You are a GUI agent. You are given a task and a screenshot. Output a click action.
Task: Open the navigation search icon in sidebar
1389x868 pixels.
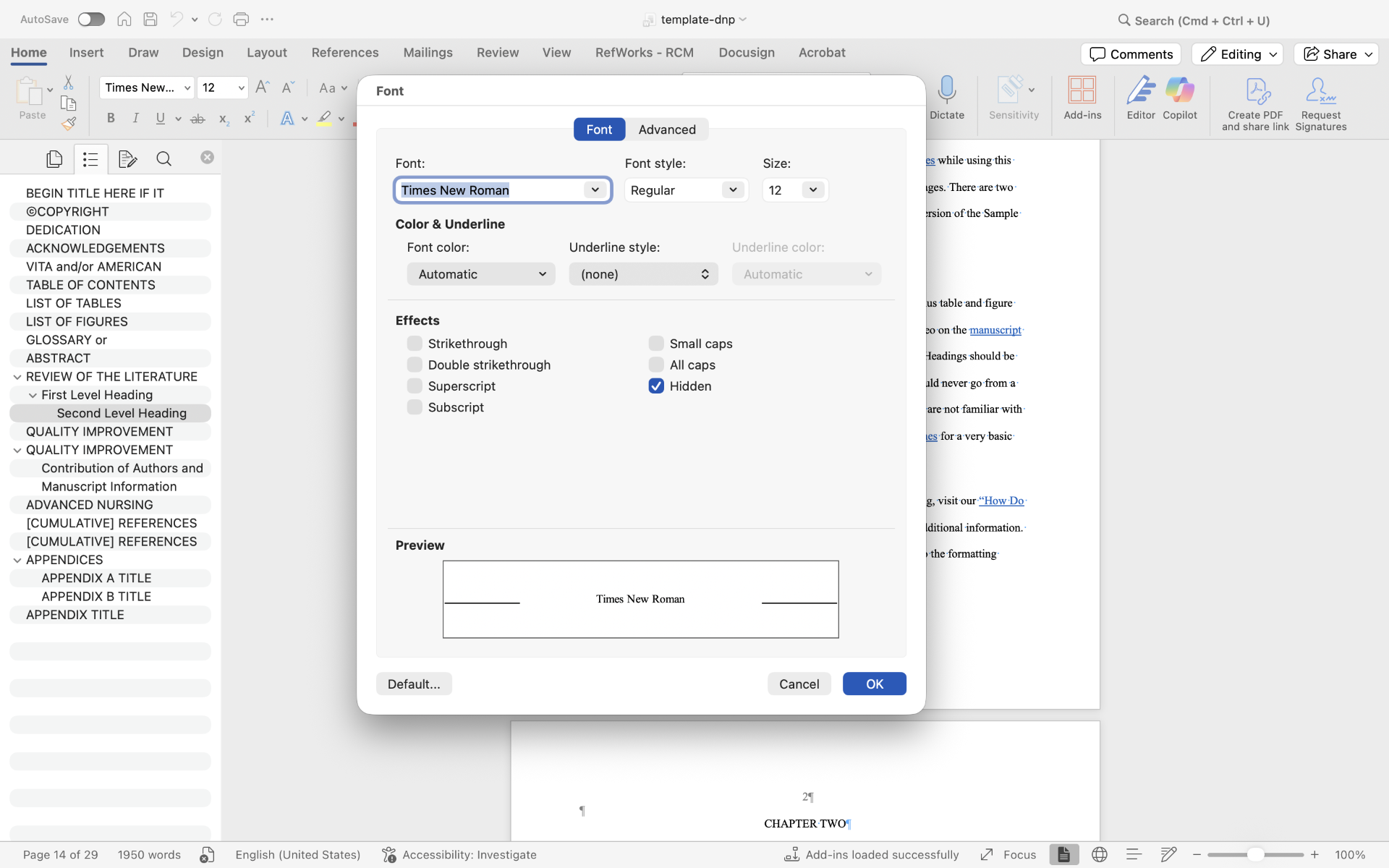[x=163, y=158]
